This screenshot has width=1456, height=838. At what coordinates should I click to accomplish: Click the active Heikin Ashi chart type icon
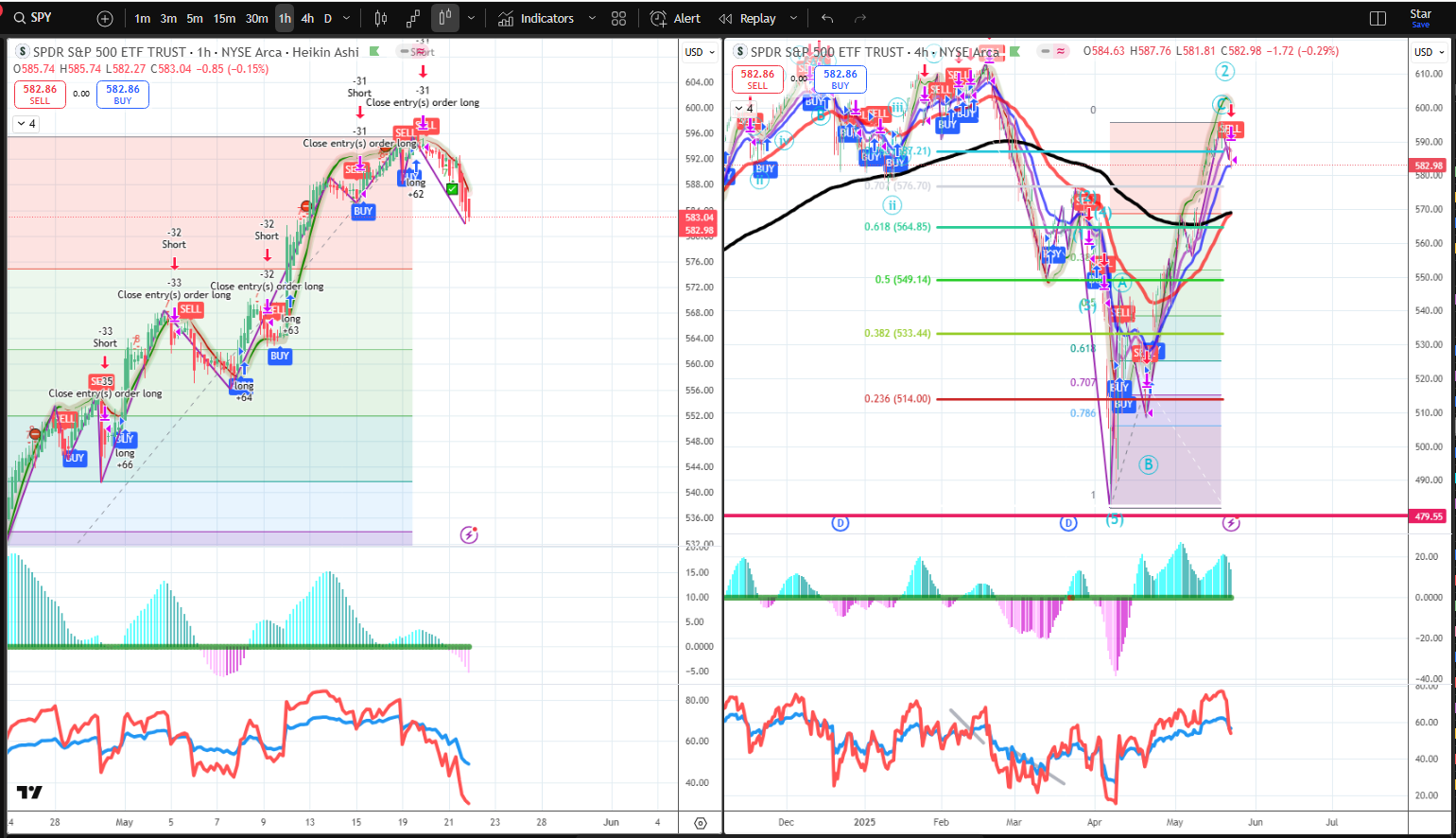pos(445,18)
